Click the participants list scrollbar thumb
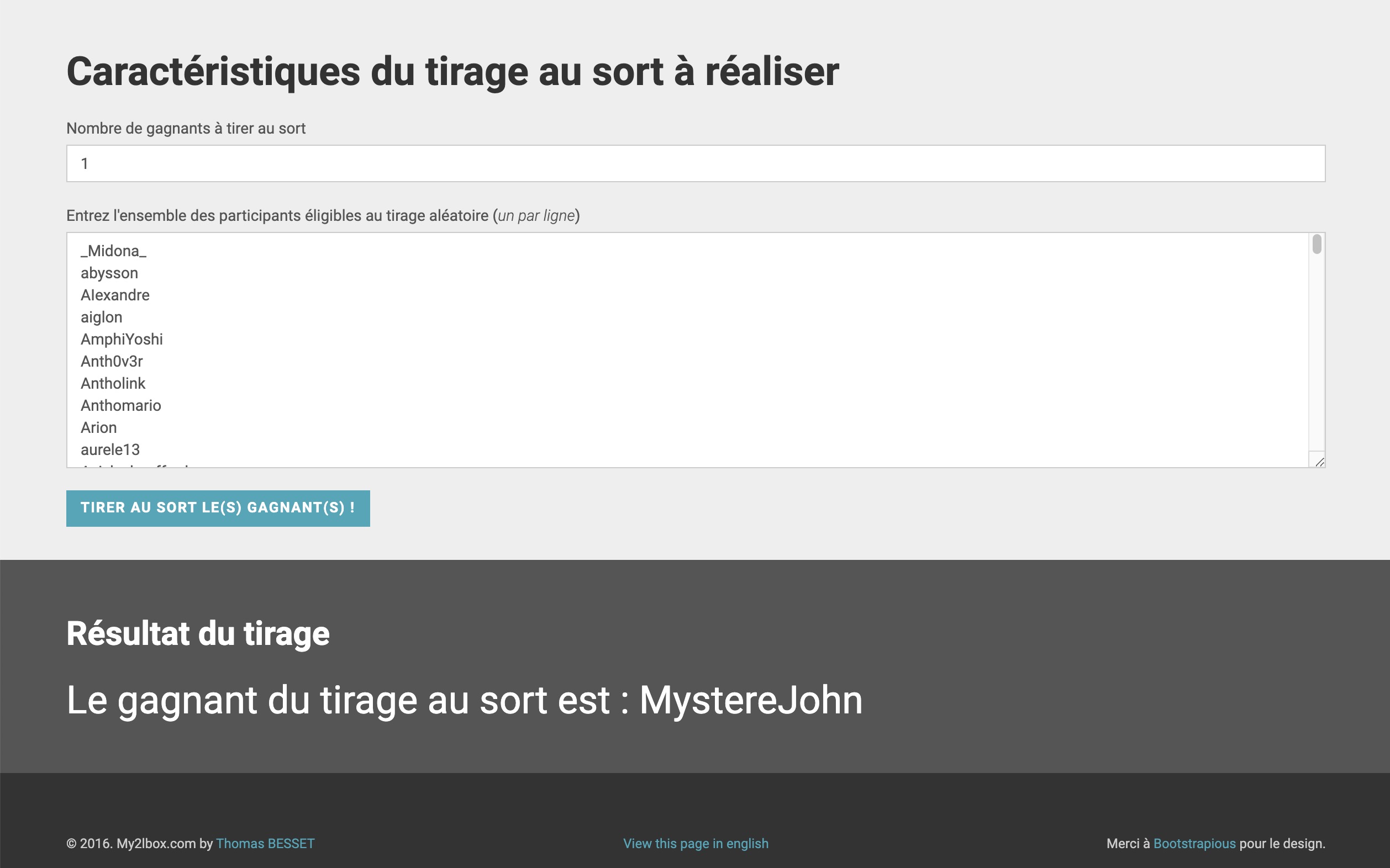This screenshot has width=1390, height=868. coord(1317,244)
